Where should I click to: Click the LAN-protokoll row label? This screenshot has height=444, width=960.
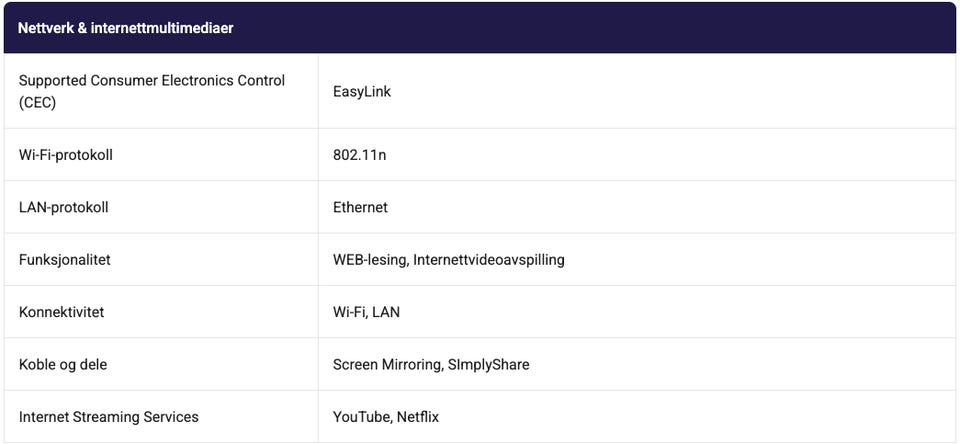[x=63, y=207]
